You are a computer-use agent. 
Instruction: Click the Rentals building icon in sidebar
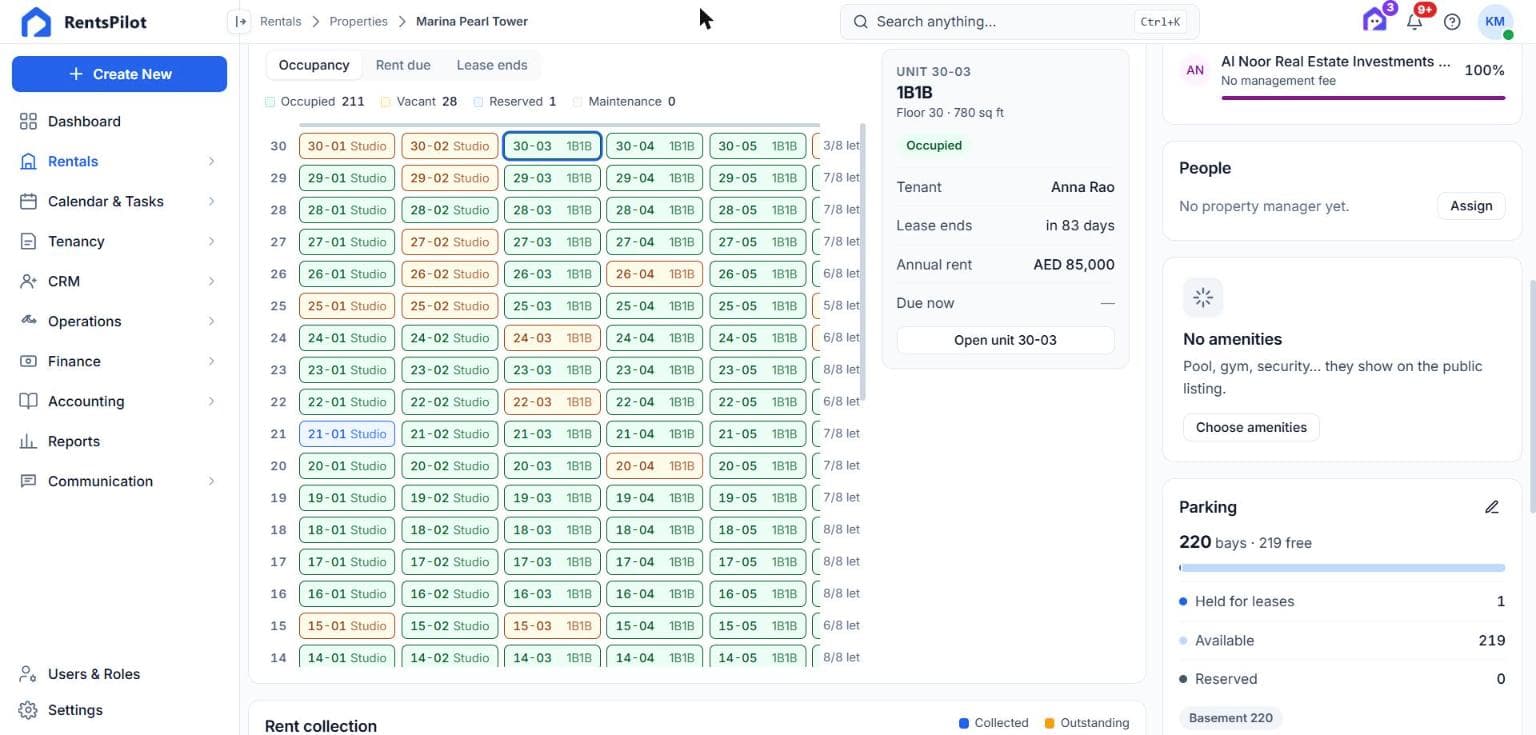[28, 161]
